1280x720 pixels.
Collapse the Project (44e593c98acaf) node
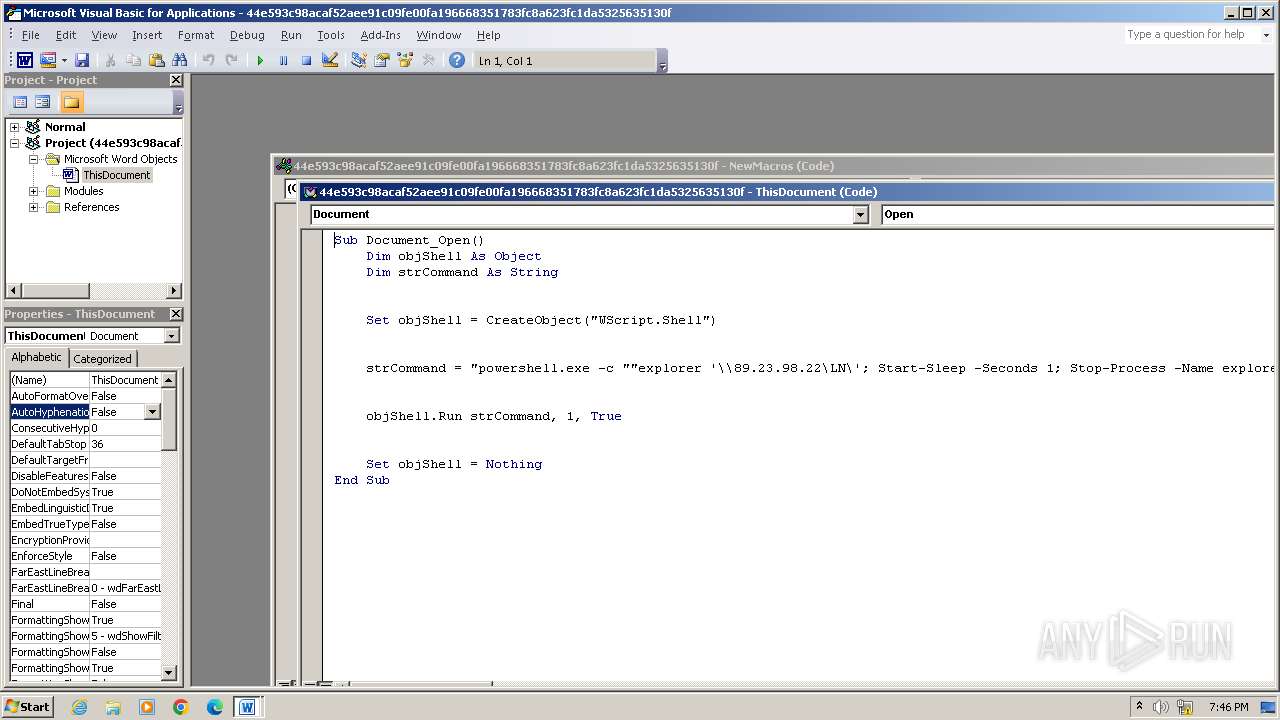pyautogui.click(x=14, y=143)
